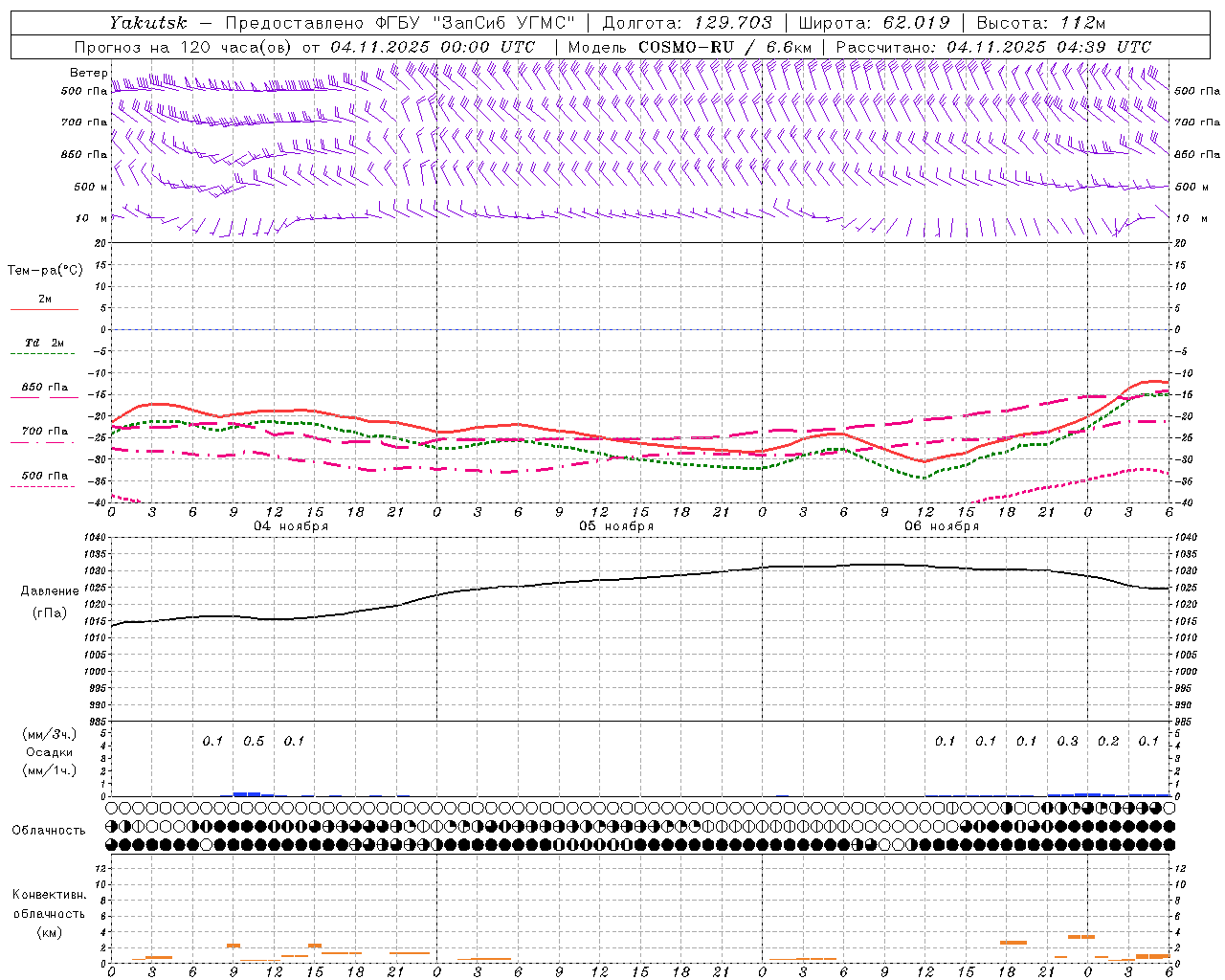Select the Высота: 112м text

(1041, 23)
